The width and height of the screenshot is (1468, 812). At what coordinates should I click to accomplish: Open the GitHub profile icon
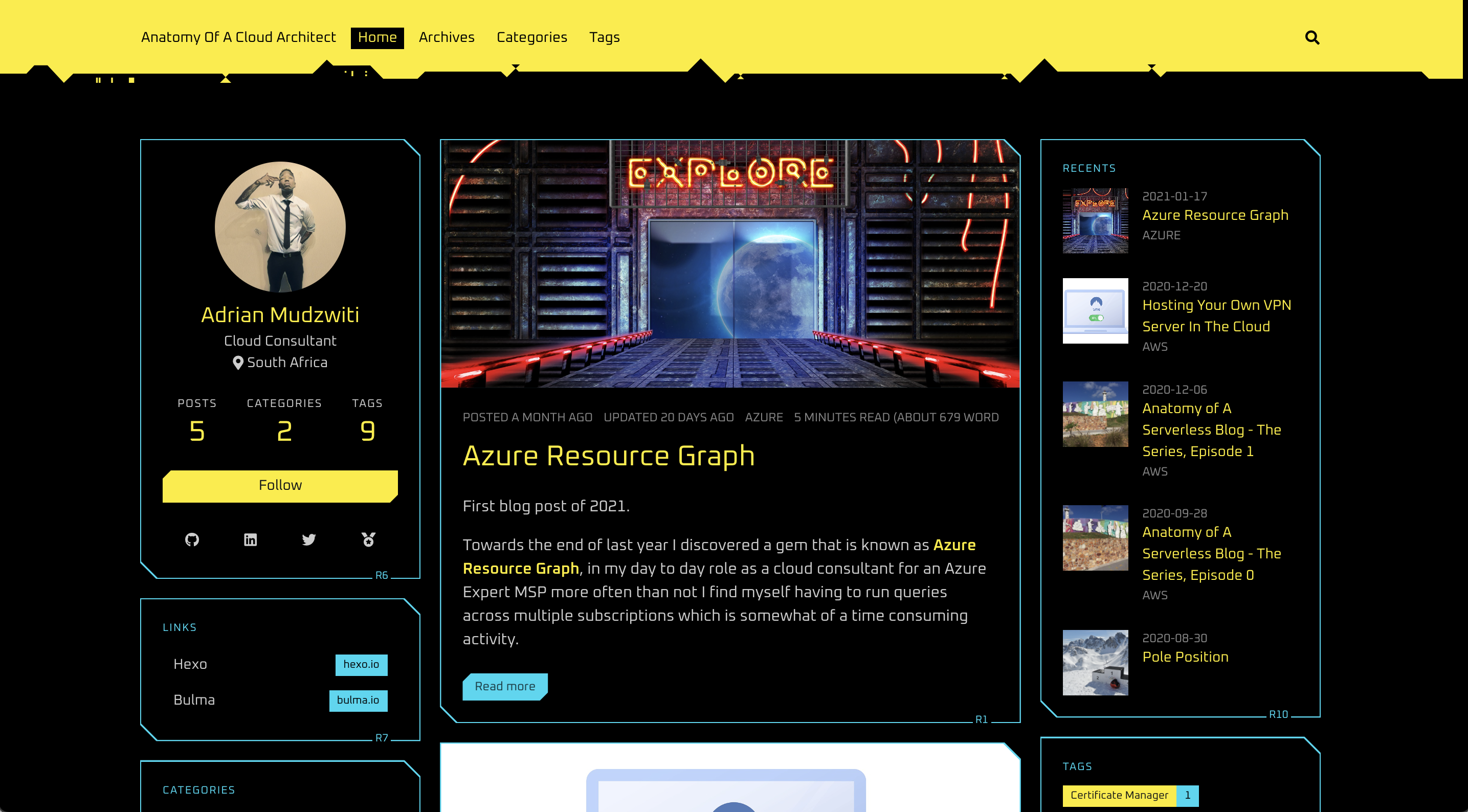[x=192, y=539]
